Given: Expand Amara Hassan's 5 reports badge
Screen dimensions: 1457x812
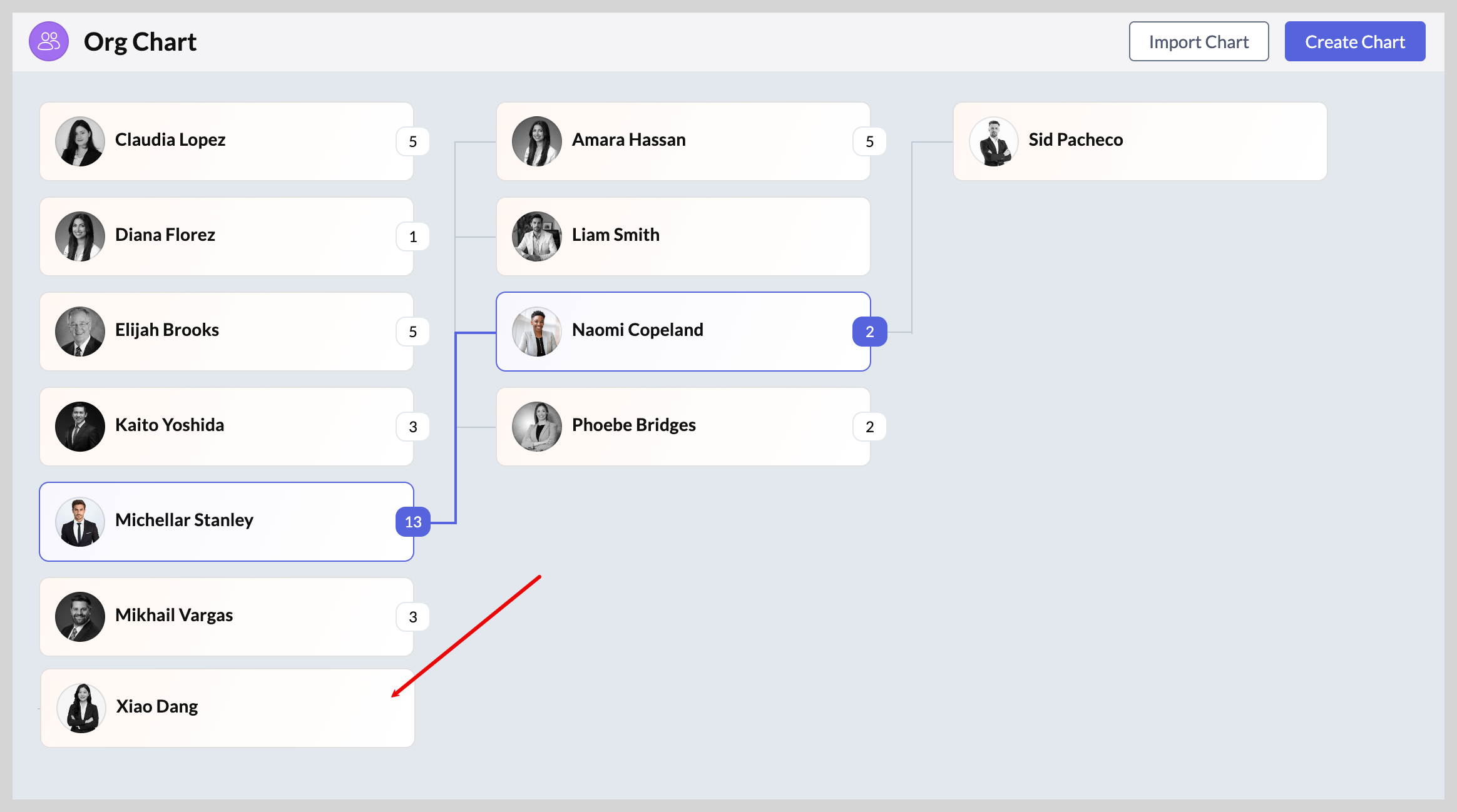Looking at the screenshot, I should coord(869,141).
